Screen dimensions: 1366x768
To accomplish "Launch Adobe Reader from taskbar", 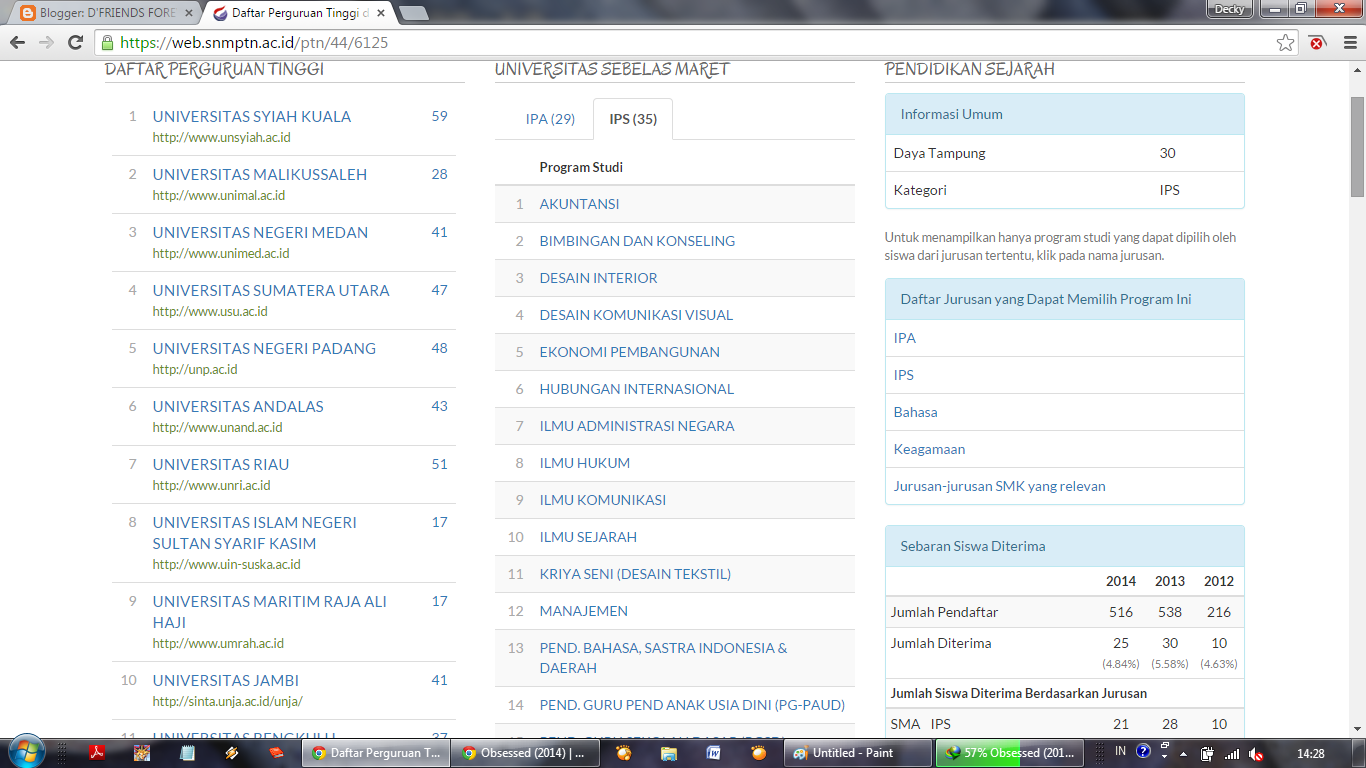I will tap(99, 753).
